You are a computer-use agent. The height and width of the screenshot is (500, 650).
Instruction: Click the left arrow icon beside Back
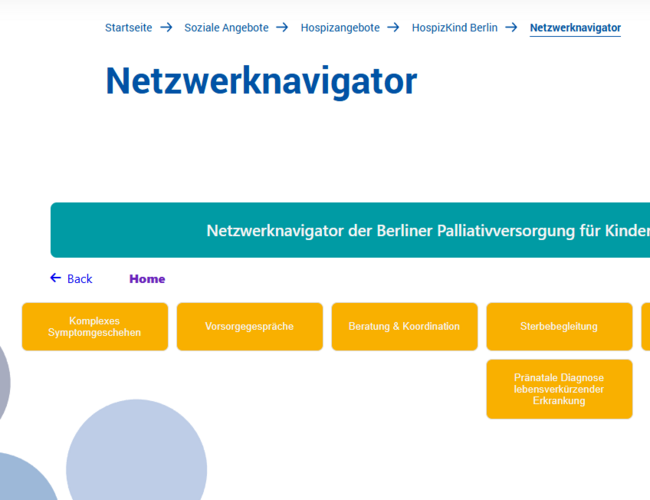(x=56, y=278)
